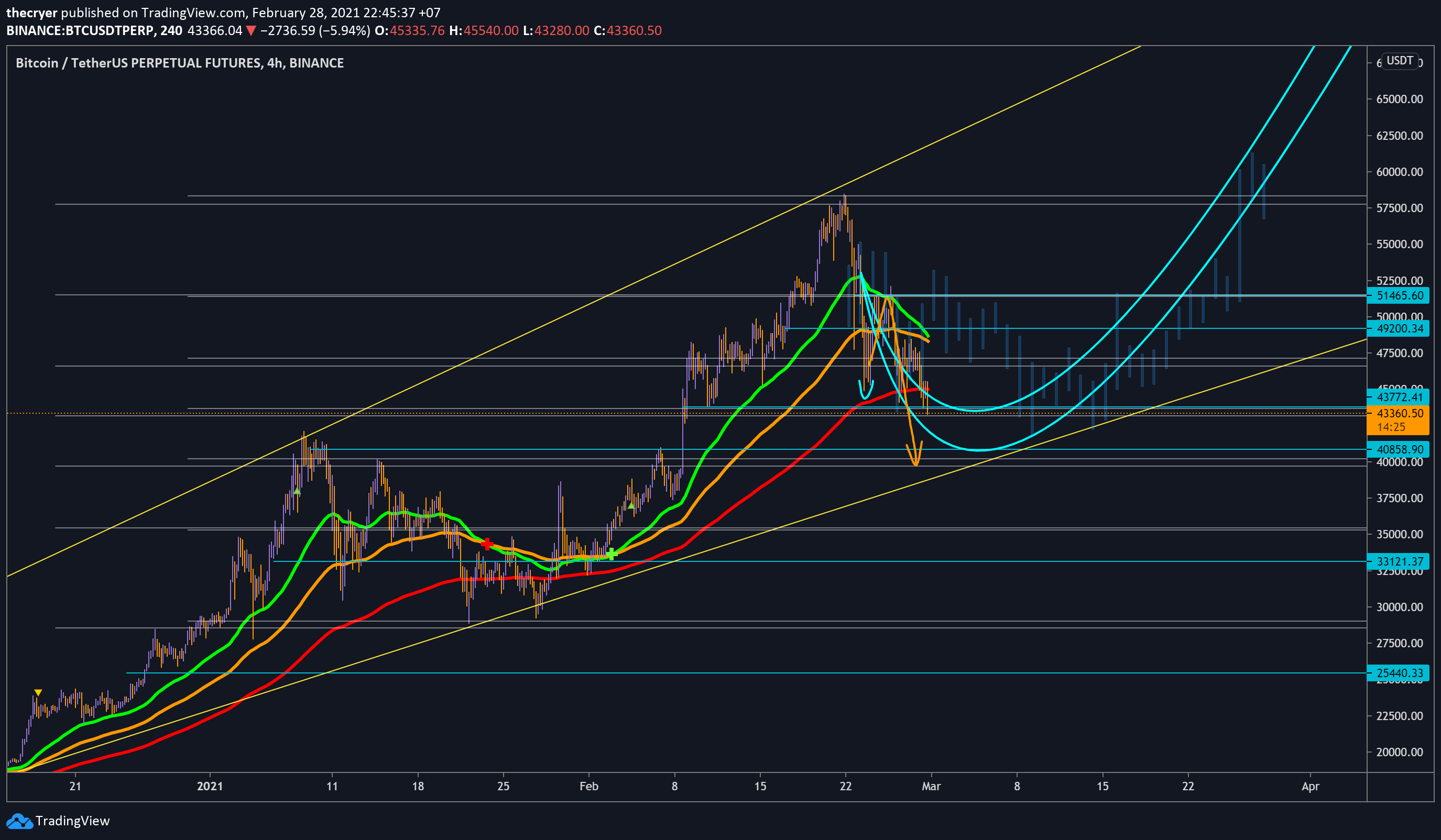Click the 65000.00 price axis tick
Viewport: 1441px width, 840px height.
point(1399,99)
